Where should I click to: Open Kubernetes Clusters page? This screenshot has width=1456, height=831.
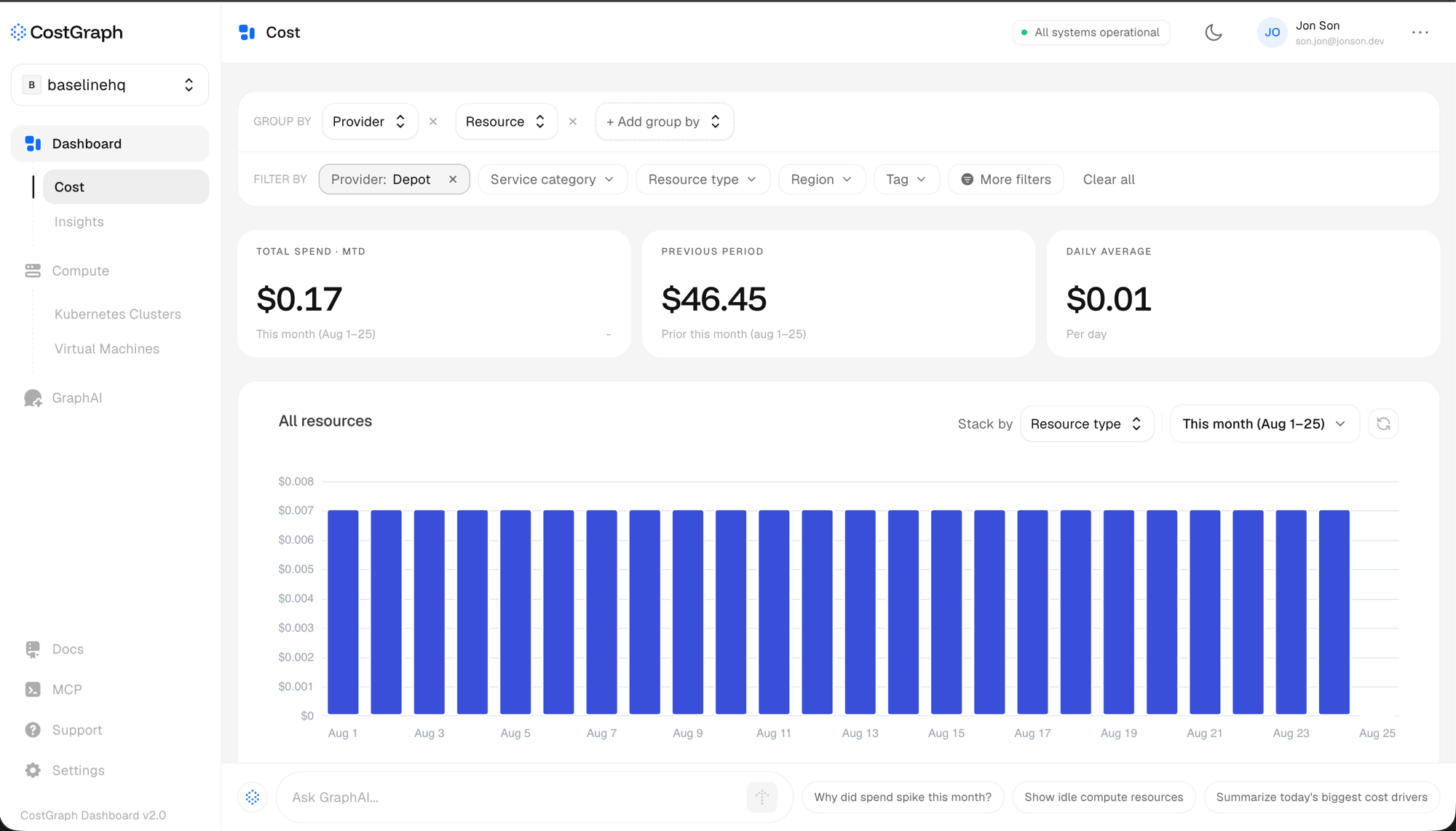(118, 314)
